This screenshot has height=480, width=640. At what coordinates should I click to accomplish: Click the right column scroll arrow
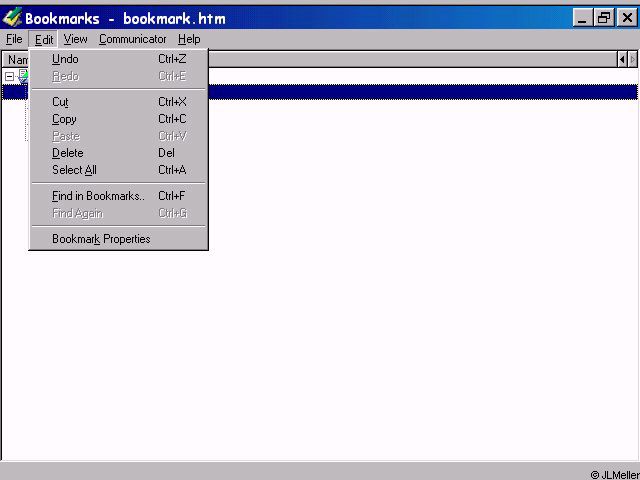coord(632,60)
